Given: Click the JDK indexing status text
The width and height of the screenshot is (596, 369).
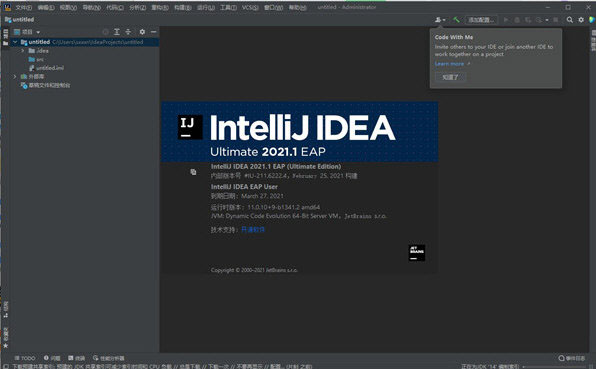Looking at the screenshot, I should 490,366.
